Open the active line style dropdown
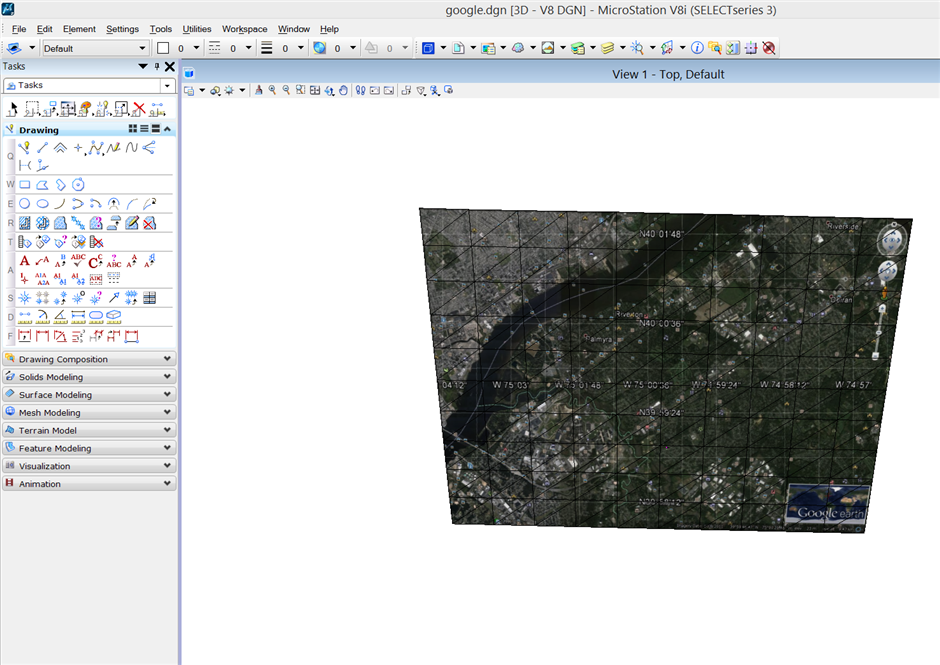Screen dimensions: 940x665 (x=248, y=48)
